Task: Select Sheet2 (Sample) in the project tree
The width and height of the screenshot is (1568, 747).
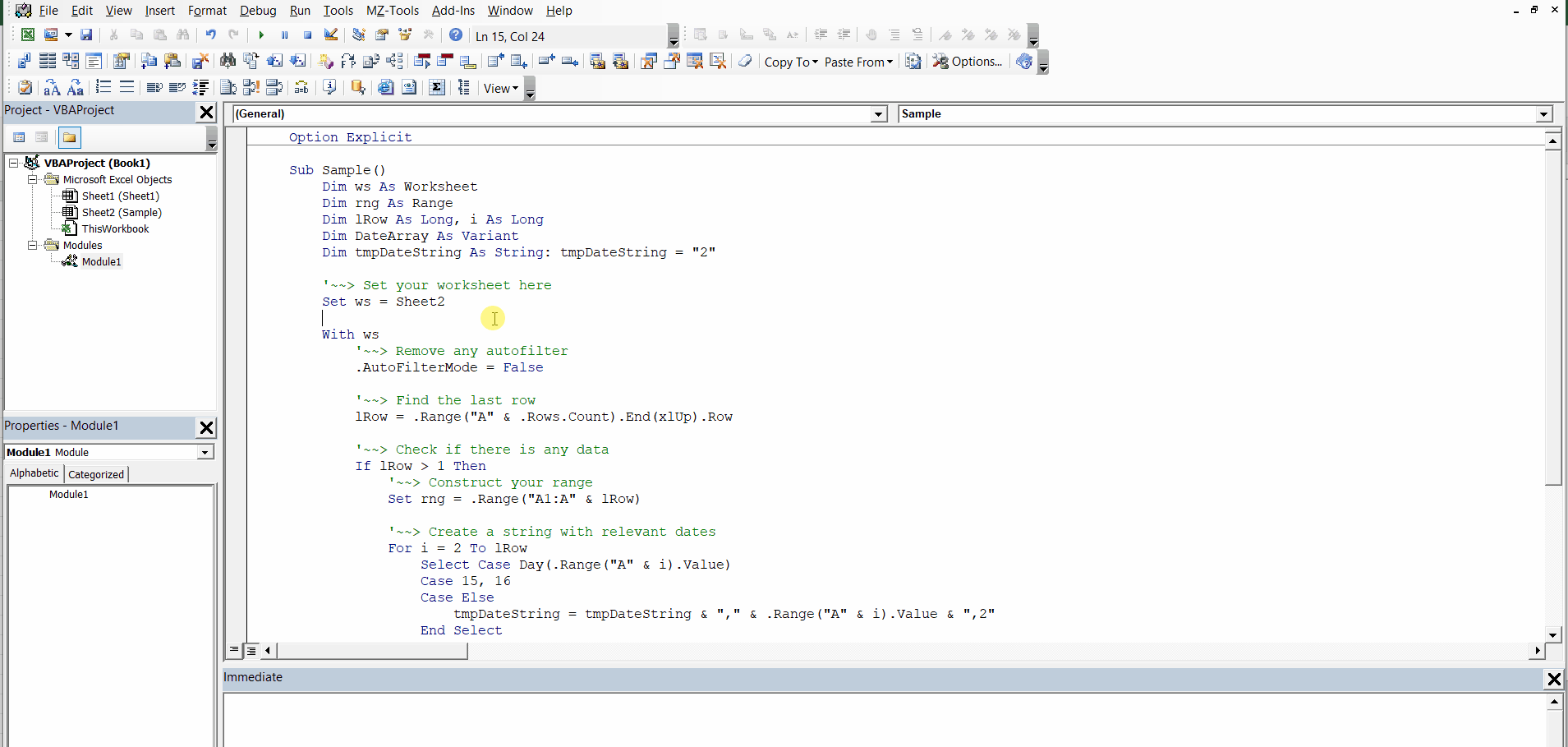Action: pyautogui.click(x=122, y=212)
